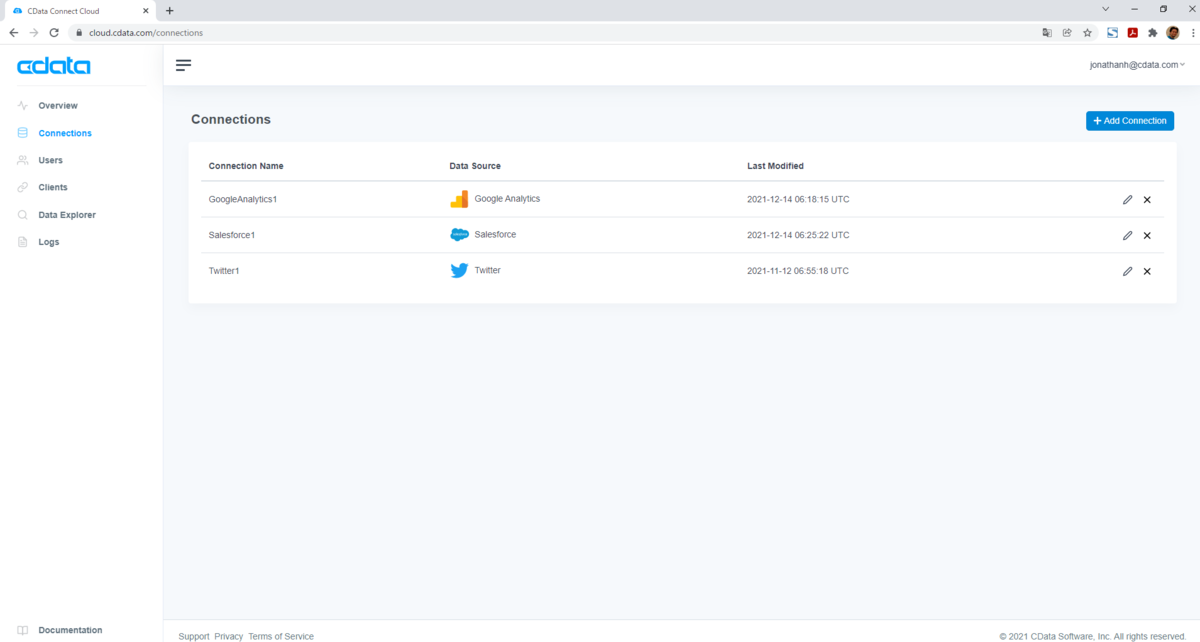Click the Documentation book icon
1200x642 pixels.
(x=23, y=630)
